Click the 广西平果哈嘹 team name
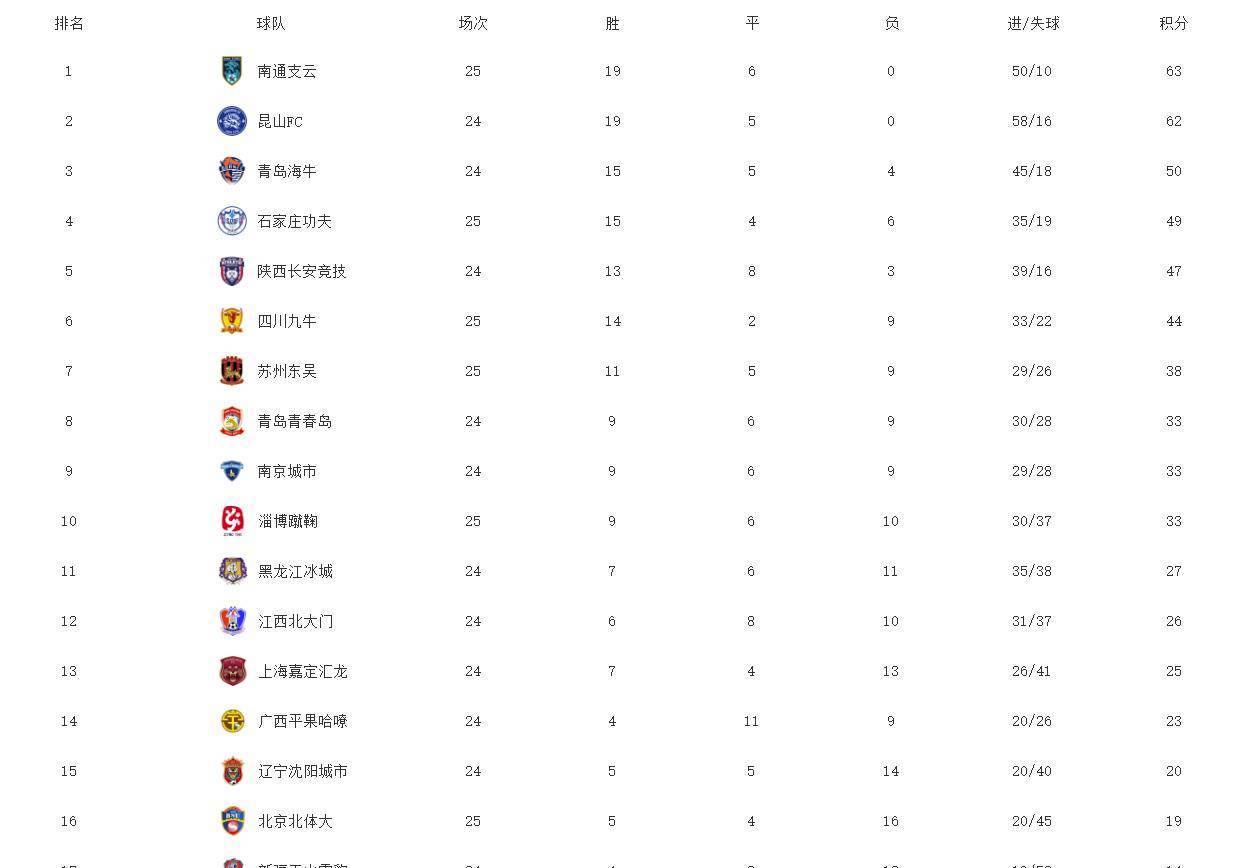This screenshot has height=868, width=1244. (x=303, y=721)
